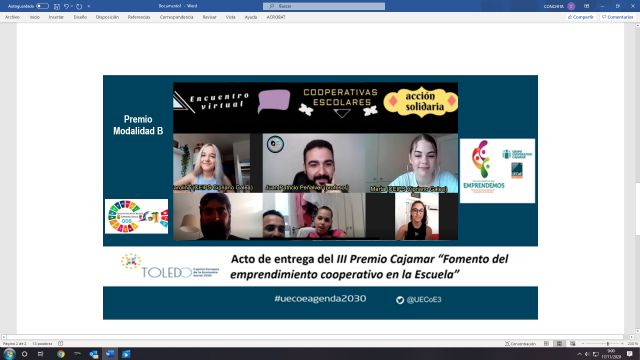
Task: Click the Comentarios button
Action: [x=618, y=17]
